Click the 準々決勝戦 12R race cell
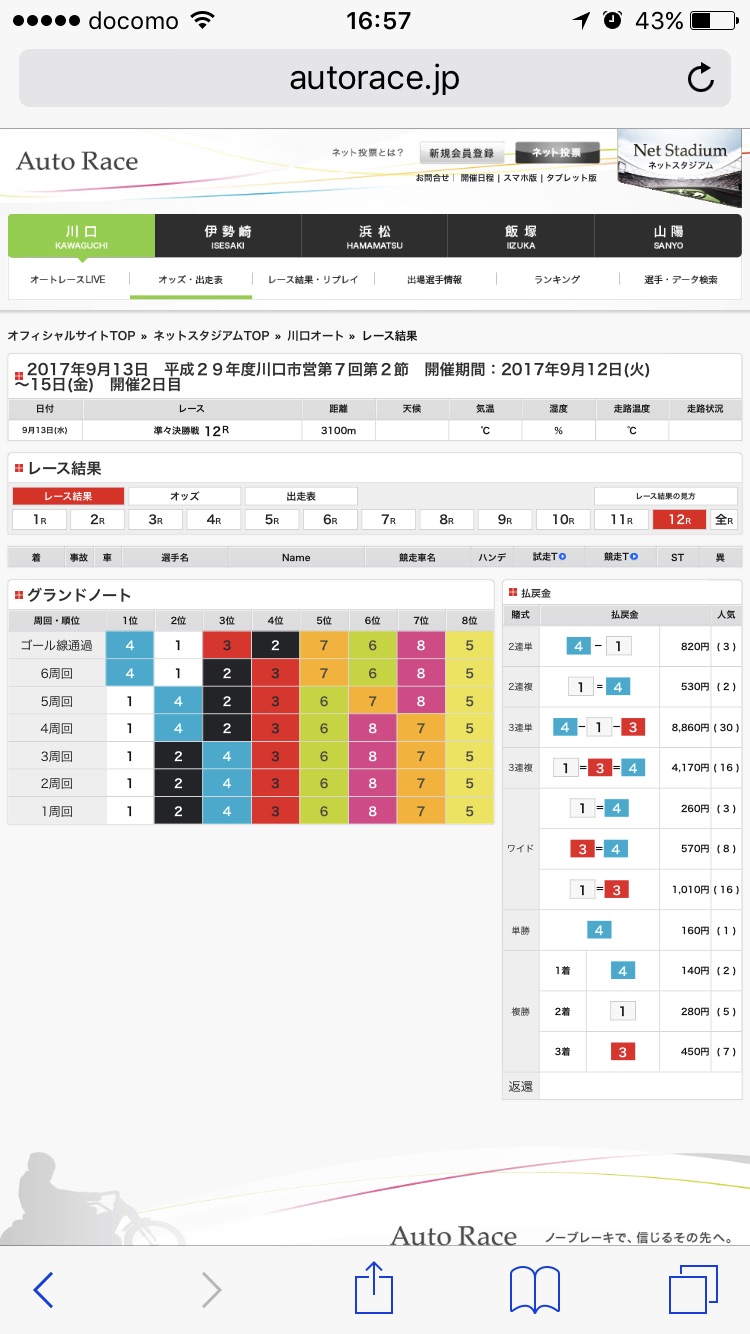The height and width of the screenshot is (1334, 750). (x=191, y=430)
